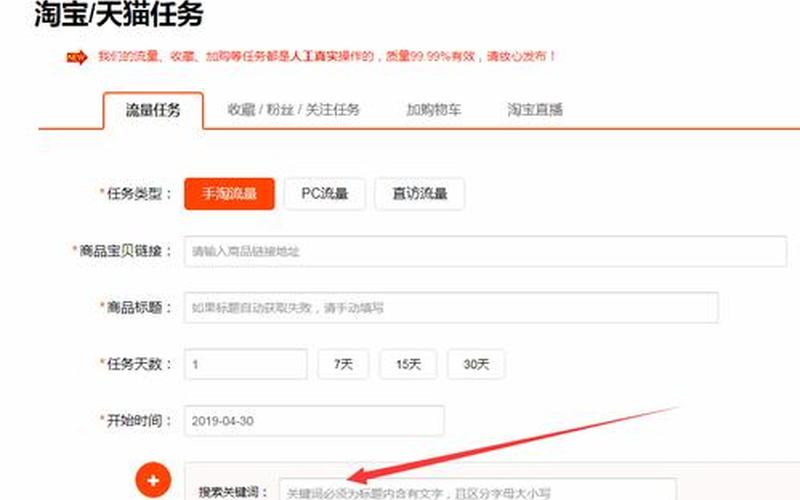
Task: Select 手淘流量 task type
Action: click(x=230, y=194)
